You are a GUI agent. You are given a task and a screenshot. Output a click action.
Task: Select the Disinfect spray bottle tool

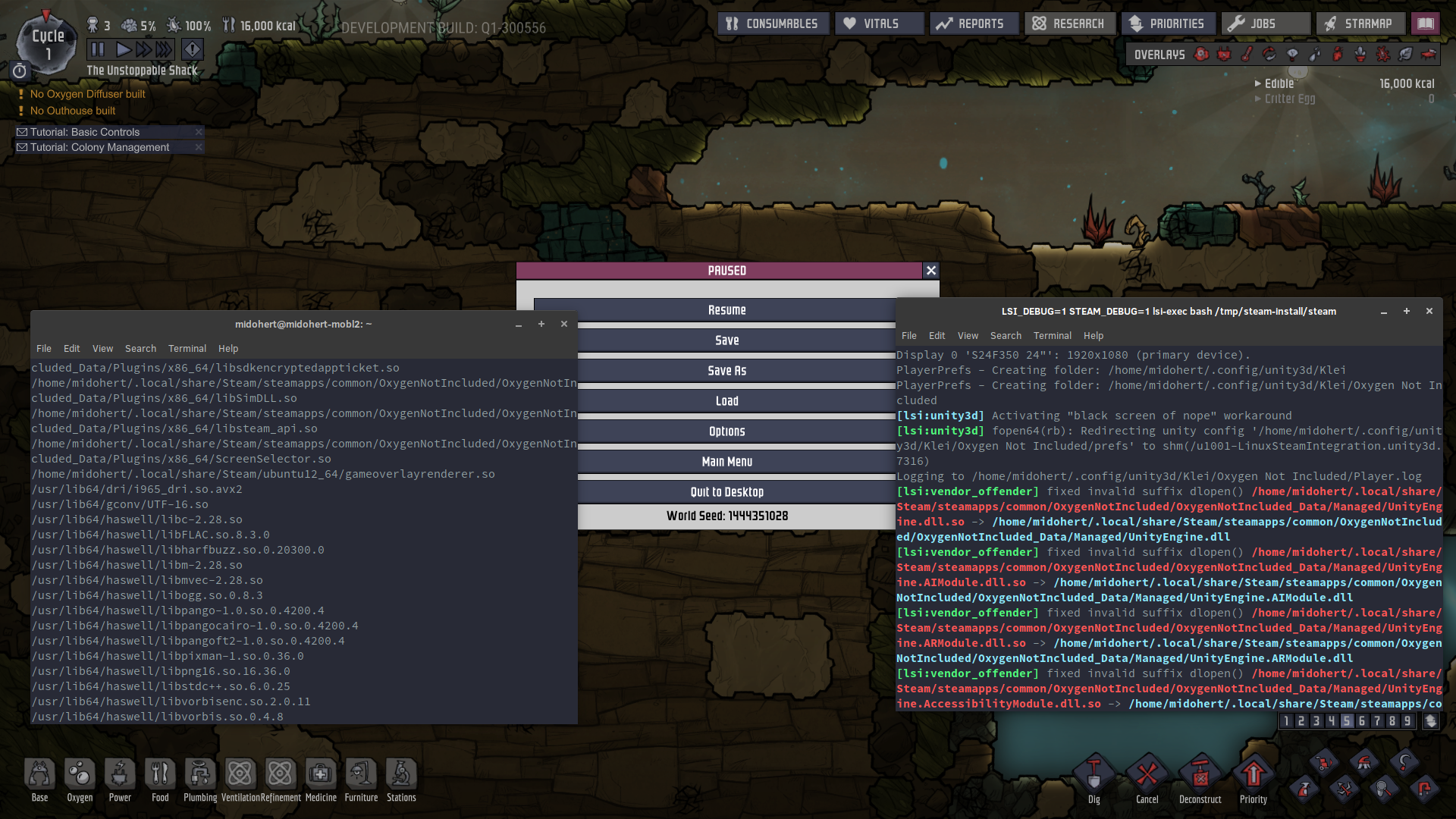[x=1304, y=789]
